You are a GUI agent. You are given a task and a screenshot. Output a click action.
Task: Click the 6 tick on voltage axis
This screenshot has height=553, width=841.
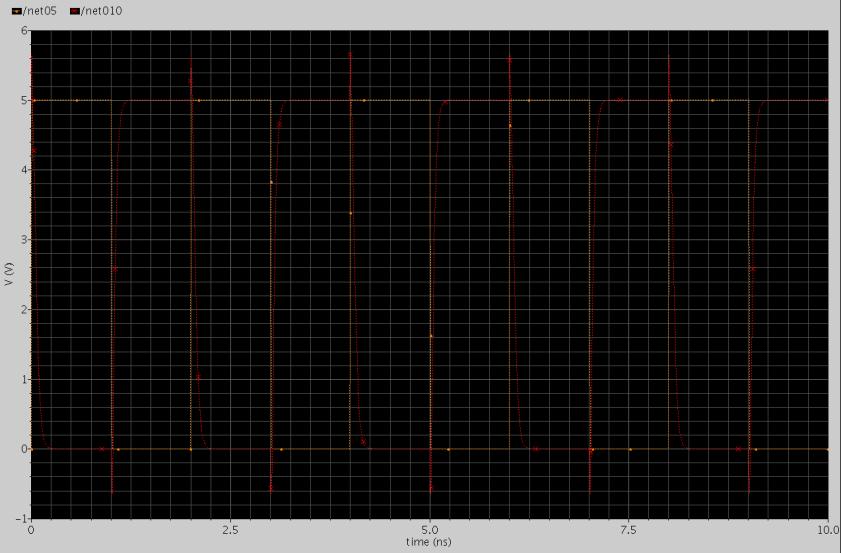click(25, 31)
